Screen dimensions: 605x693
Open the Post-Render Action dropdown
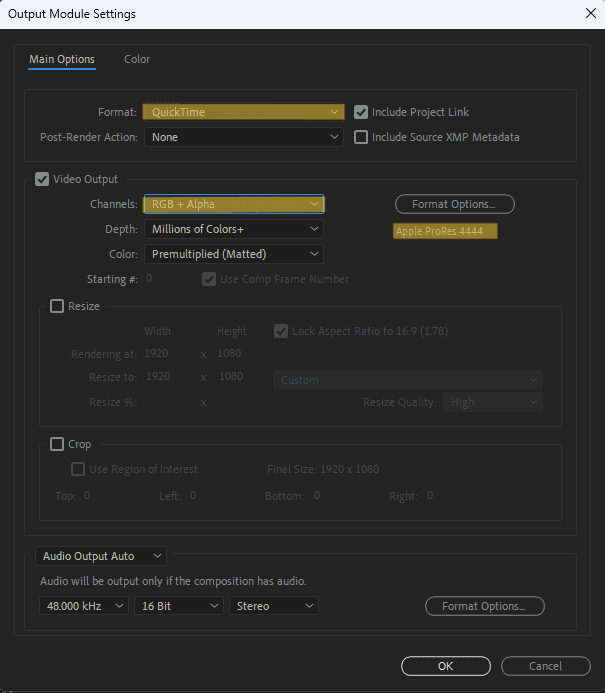[x=243, y=137]
